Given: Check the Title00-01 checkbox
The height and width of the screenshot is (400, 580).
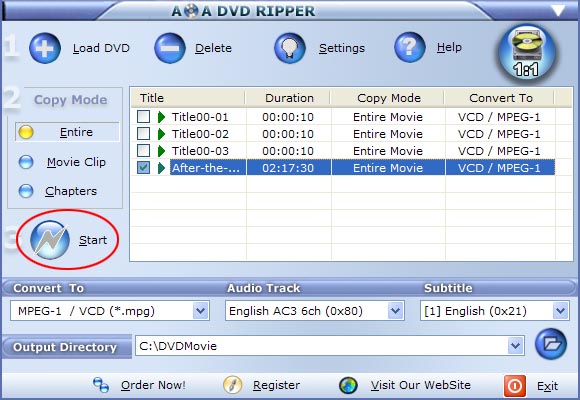Looking at the screenshot, I should point(144,117).
